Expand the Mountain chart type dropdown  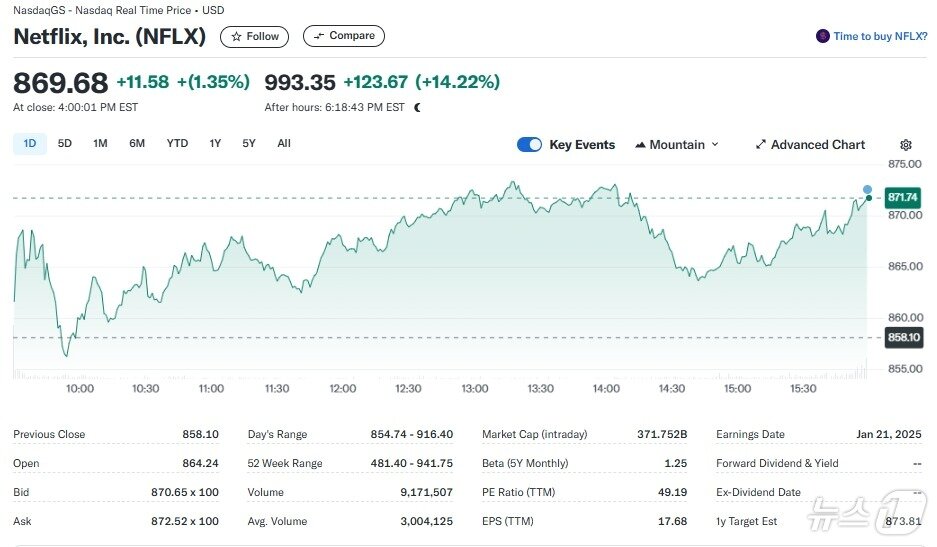(677, 145)
